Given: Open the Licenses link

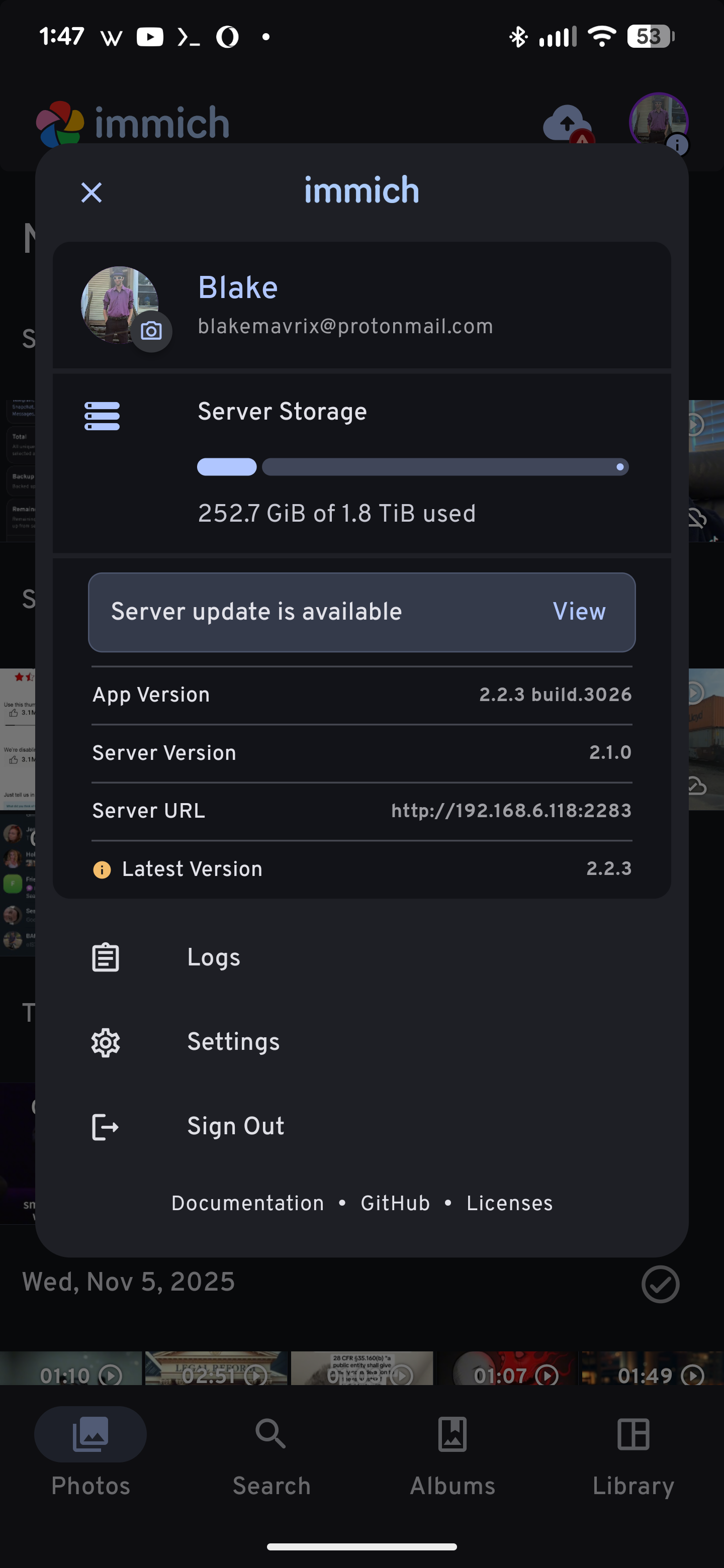Looking at the screenshot, I should [509, 1204].
